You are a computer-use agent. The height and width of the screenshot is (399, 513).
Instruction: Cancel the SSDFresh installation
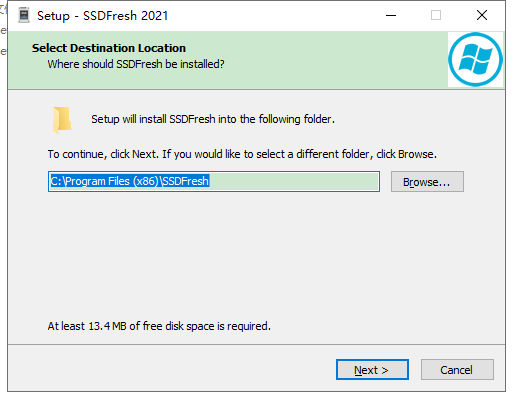click(457, 370)
